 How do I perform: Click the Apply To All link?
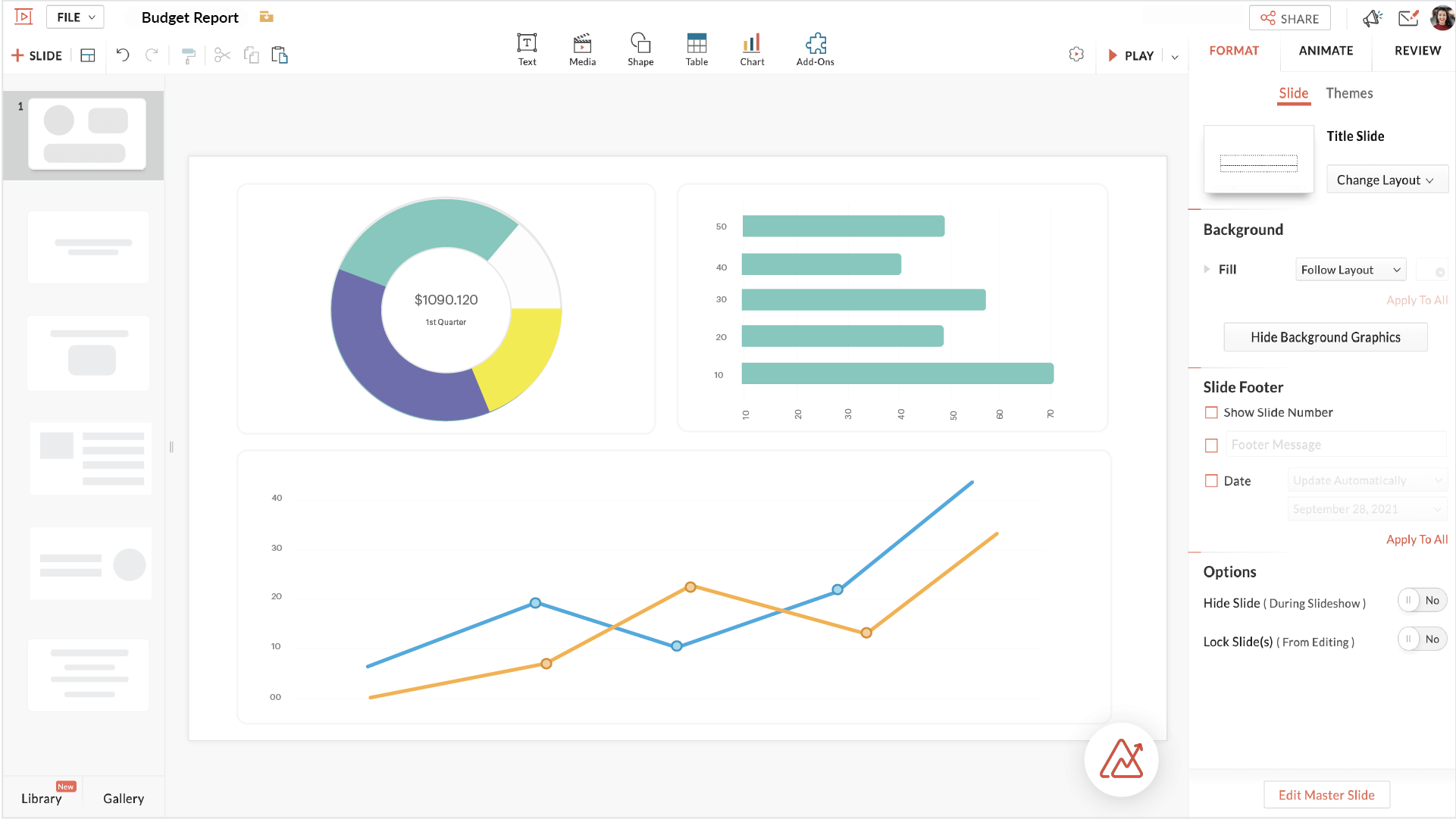pyautogui.click(x=1416, y=539)
